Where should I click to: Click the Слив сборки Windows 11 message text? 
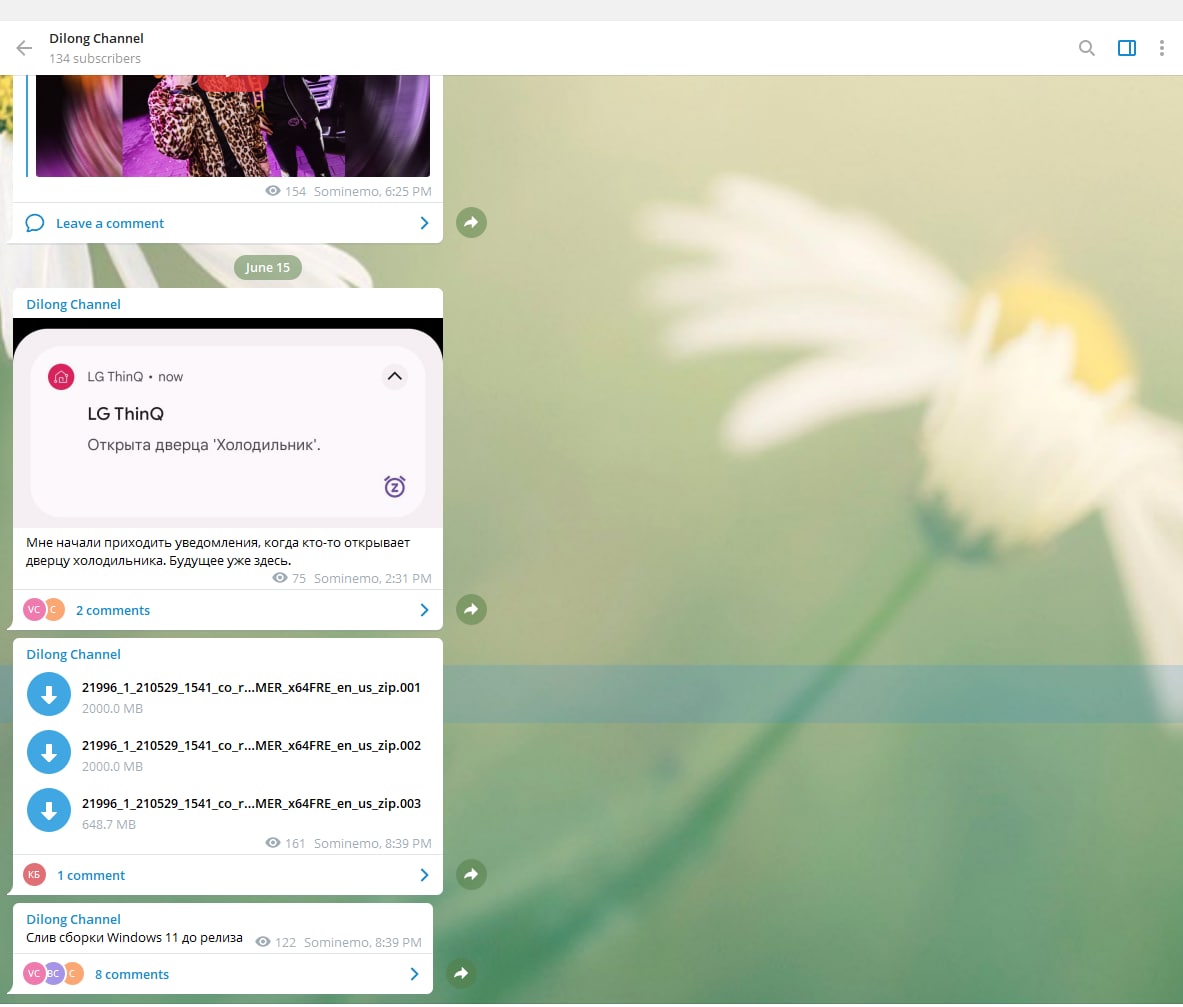pyautogui.click(x=134, y=938)
